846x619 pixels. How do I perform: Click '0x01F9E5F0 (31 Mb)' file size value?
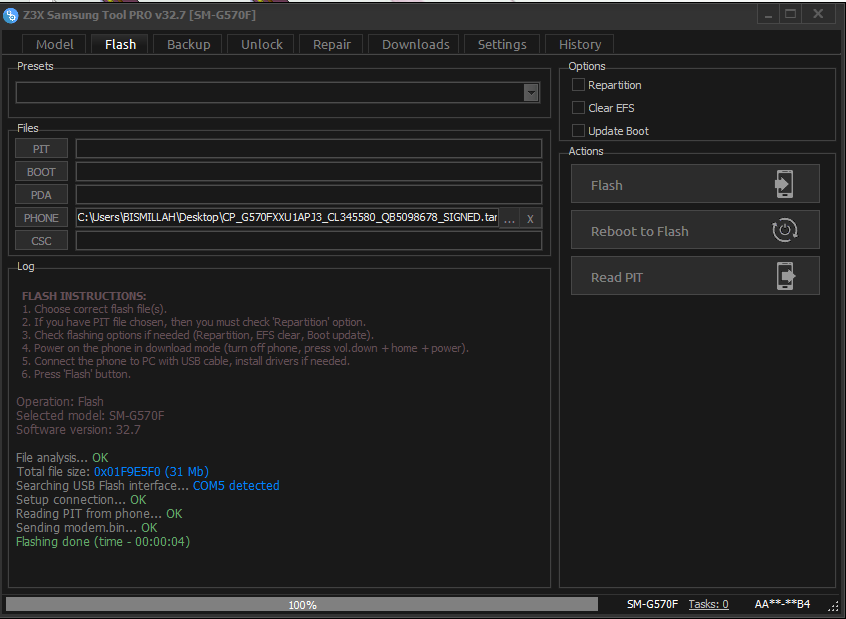pos(151,472)
